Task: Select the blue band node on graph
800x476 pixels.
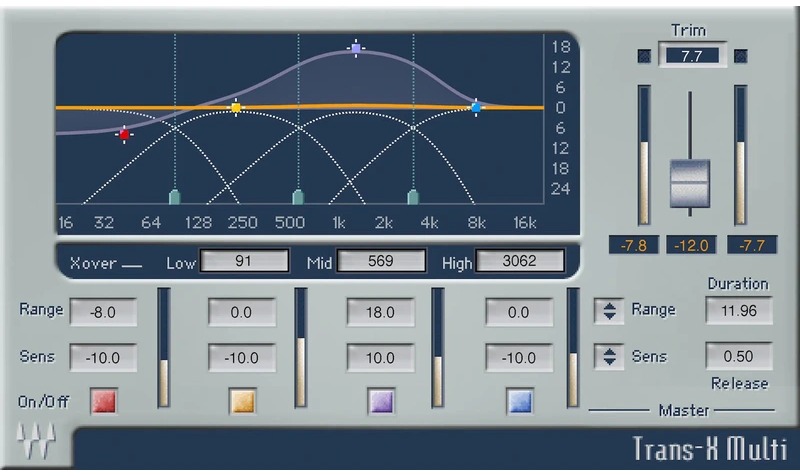Action: [x=476, y=108]
